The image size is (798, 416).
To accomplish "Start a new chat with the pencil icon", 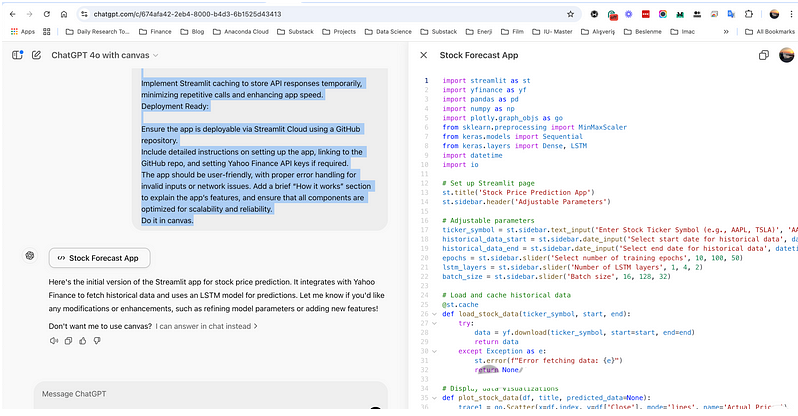I will (x=36, y=55).
